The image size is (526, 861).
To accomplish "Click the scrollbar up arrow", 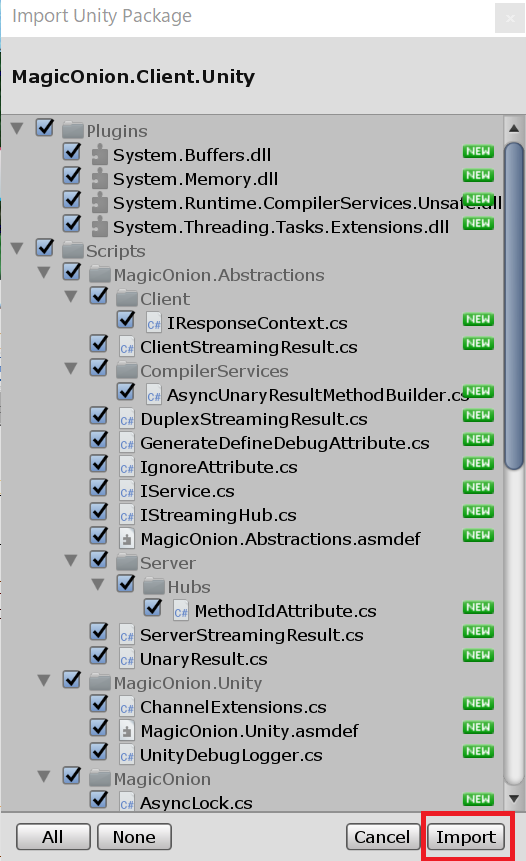I will [514, 129].
